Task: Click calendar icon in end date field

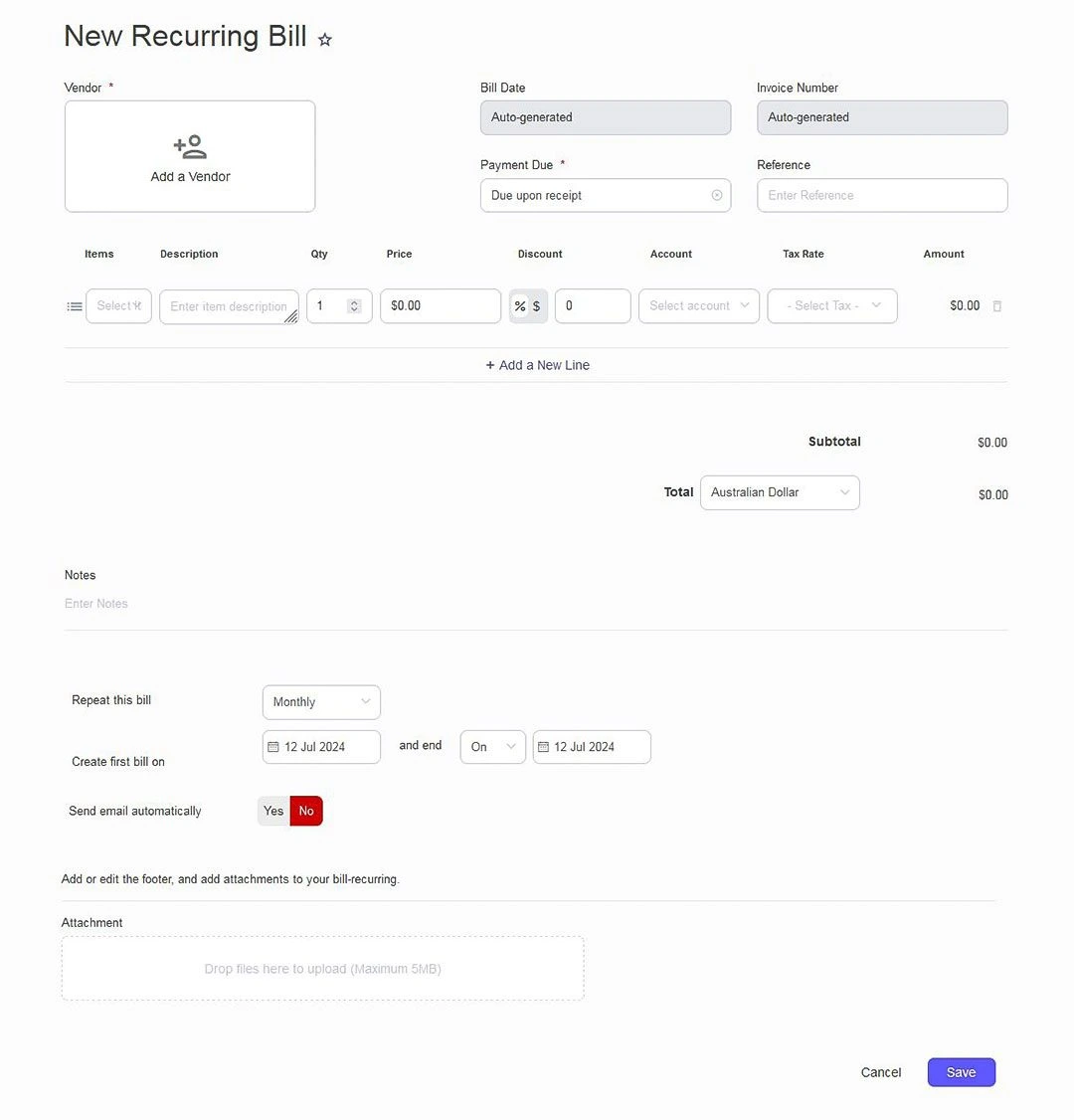Action: pos(543,747)
